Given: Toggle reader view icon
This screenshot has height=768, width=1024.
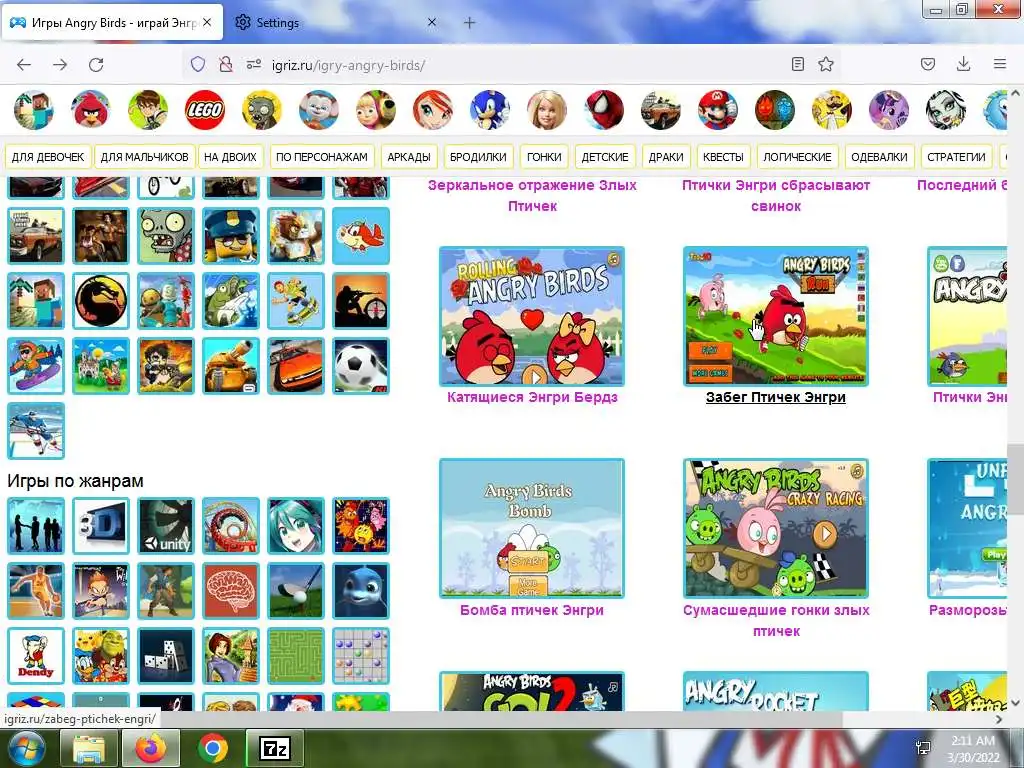Looking at the screenshot, I should 797,64.
